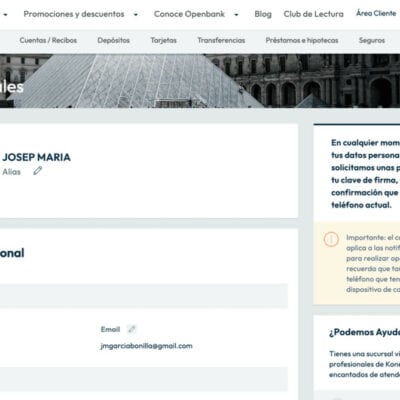Click the jmgarciabonilla@gmail.com email address

pos(146,346)
